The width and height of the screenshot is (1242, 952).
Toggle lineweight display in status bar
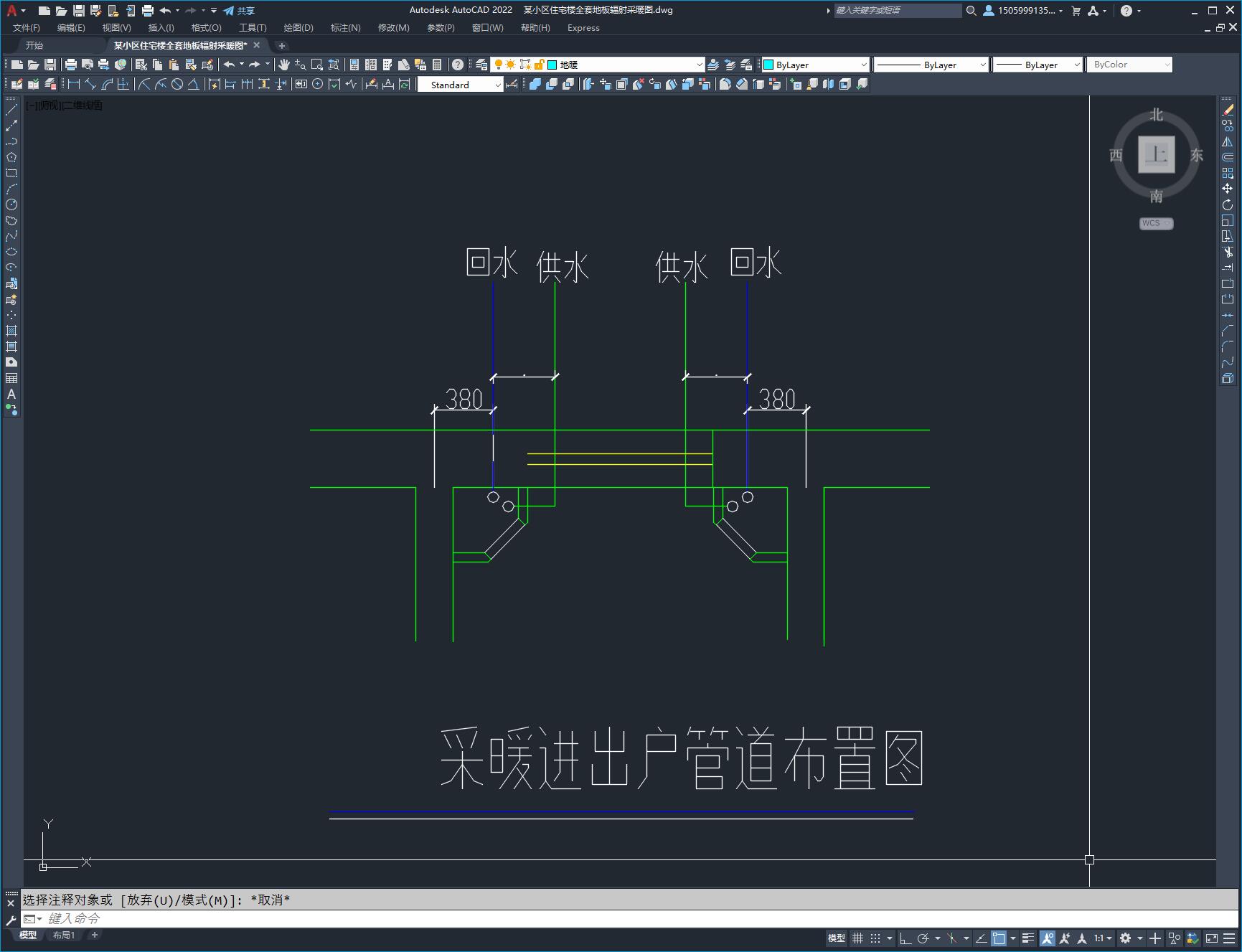tap(1028, 938)
